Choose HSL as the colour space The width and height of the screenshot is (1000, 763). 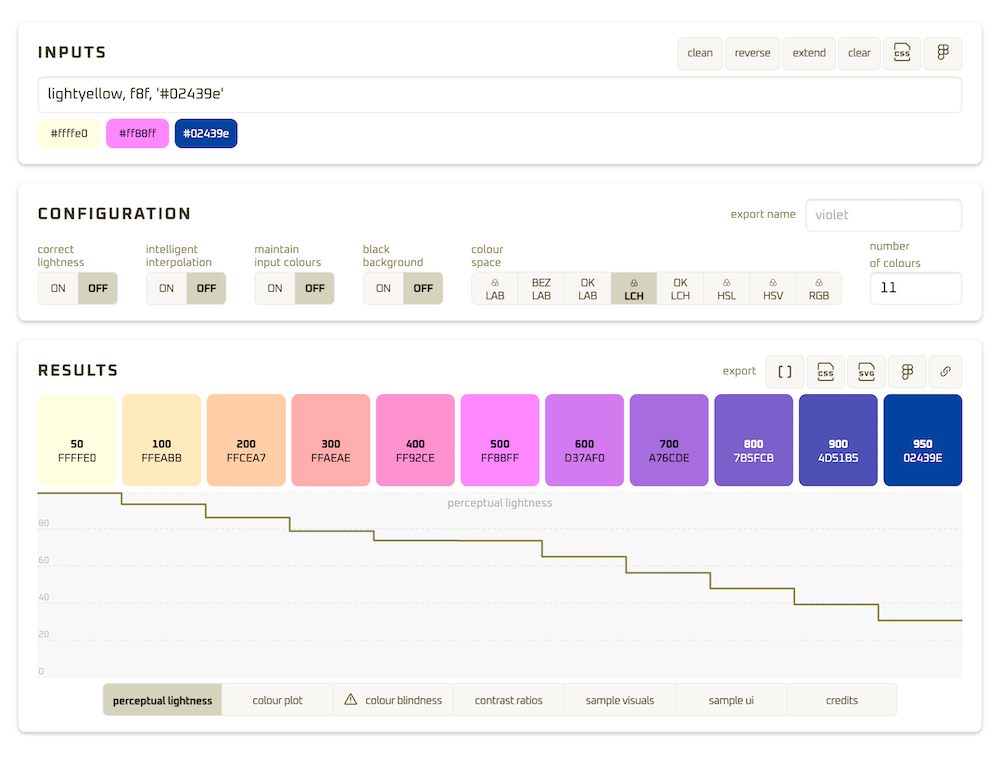[726, 289]
